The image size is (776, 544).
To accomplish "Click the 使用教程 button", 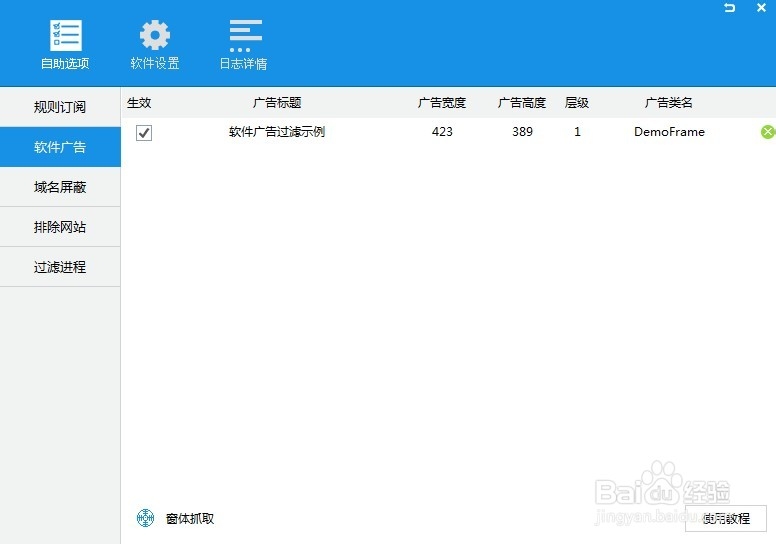I will (726, 518).
